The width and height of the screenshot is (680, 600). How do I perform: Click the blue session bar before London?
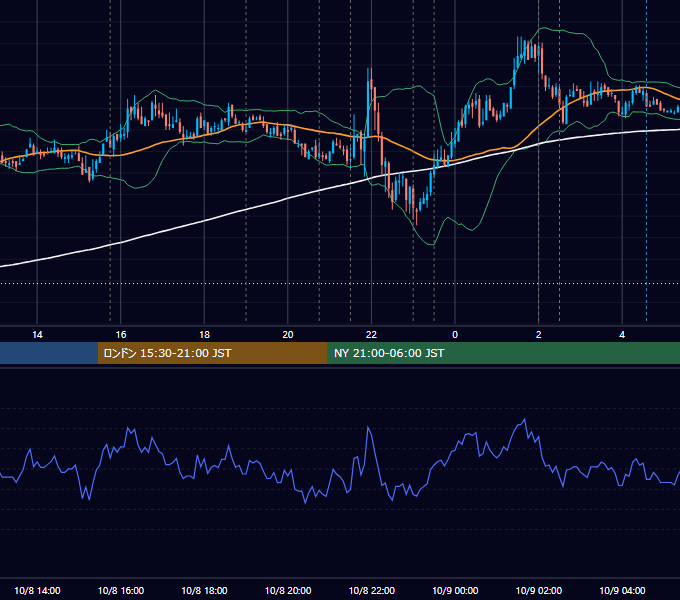[x=49, y=353]
